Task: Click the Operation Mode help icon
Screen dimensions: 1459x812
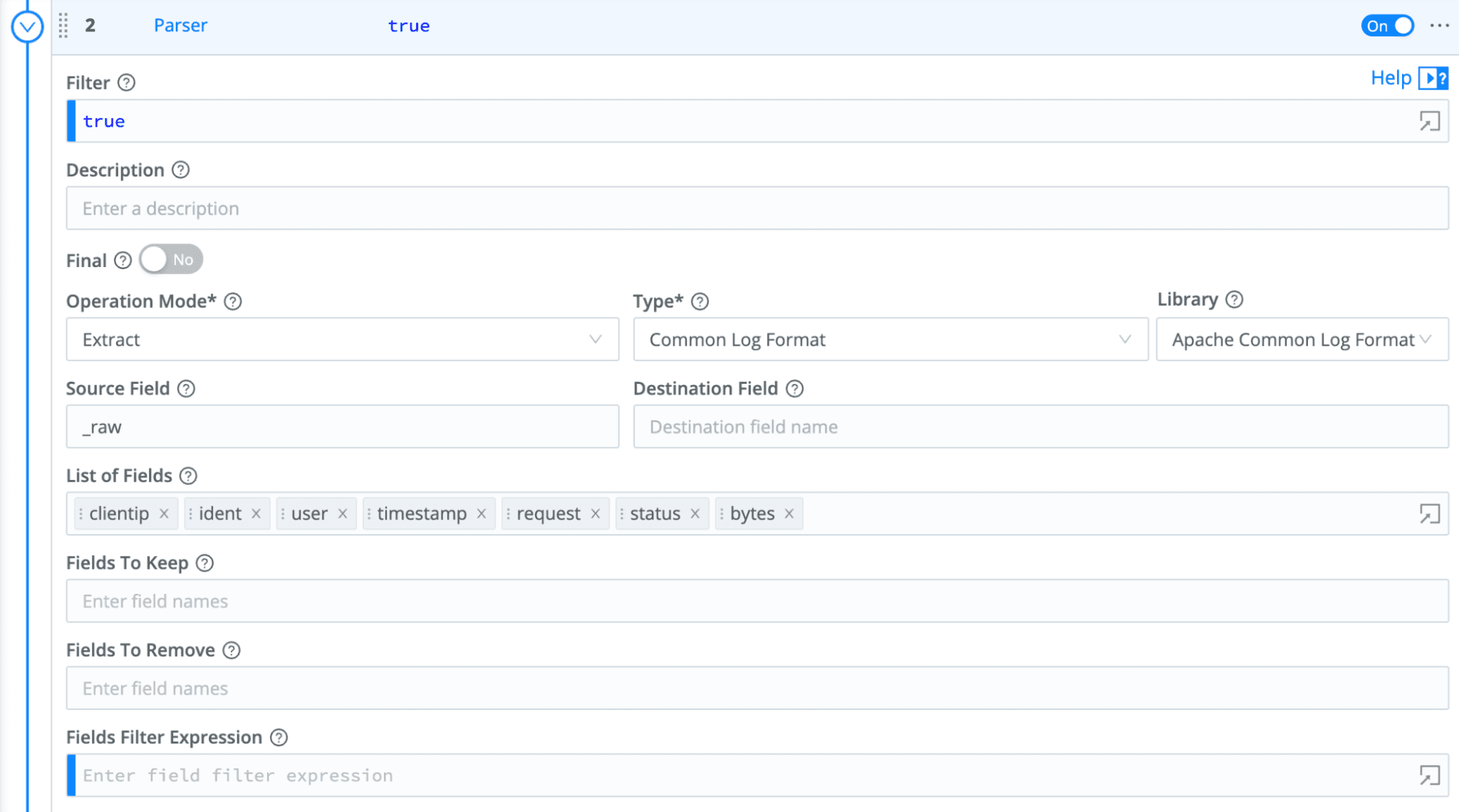Action: point(233,301)
